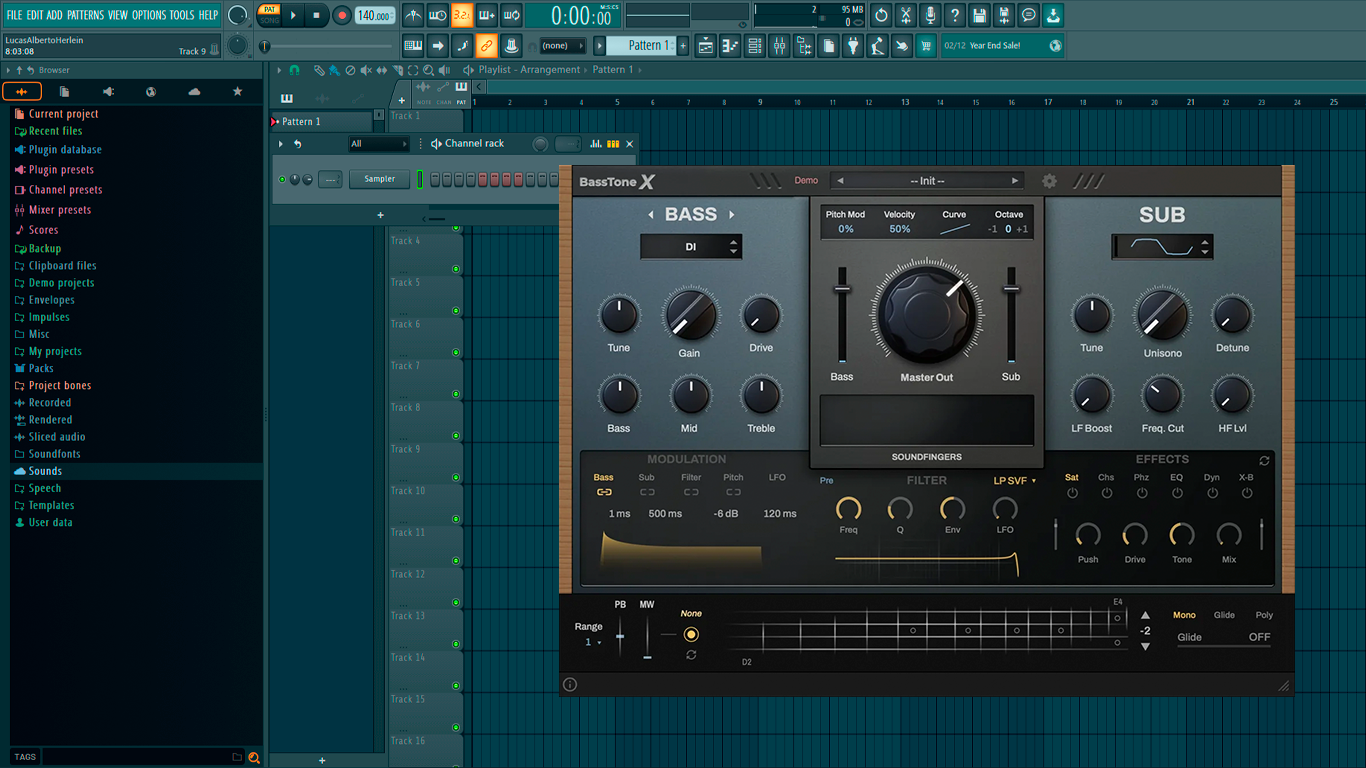Click the Channel rack graph editor icon

(596, 144)
